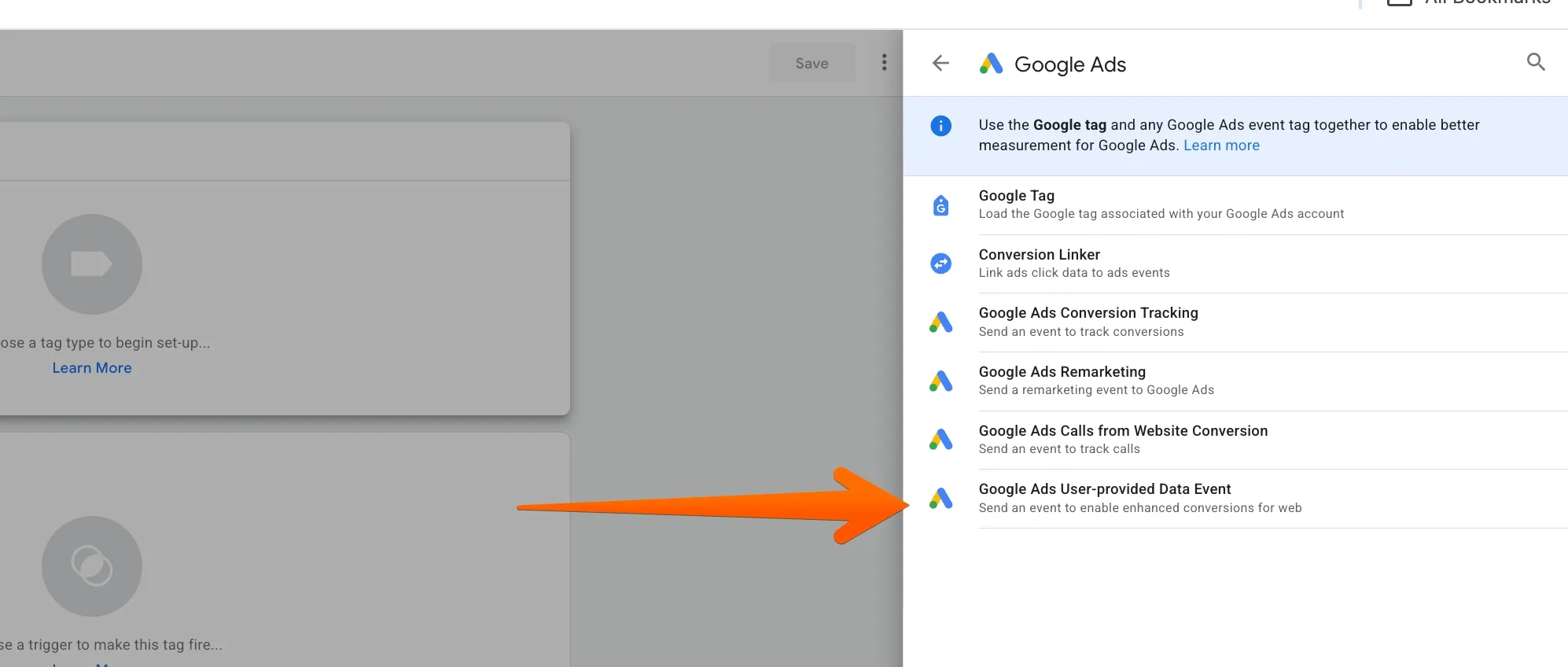Click the Google Ads Conversion Tracking icon
The image size is (1568, 667).
(x=940, y=322)
